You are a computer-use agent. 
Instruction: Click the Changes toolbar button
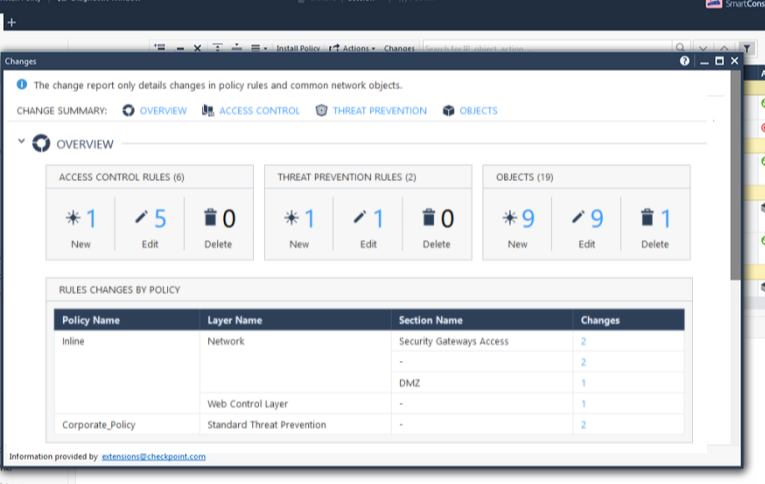[399, 48]
